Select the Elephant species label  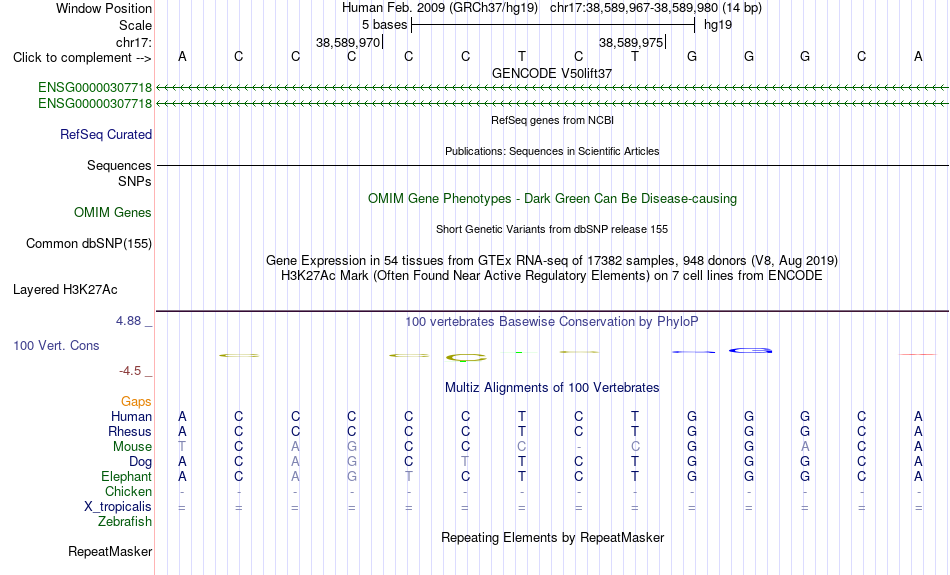126,477
